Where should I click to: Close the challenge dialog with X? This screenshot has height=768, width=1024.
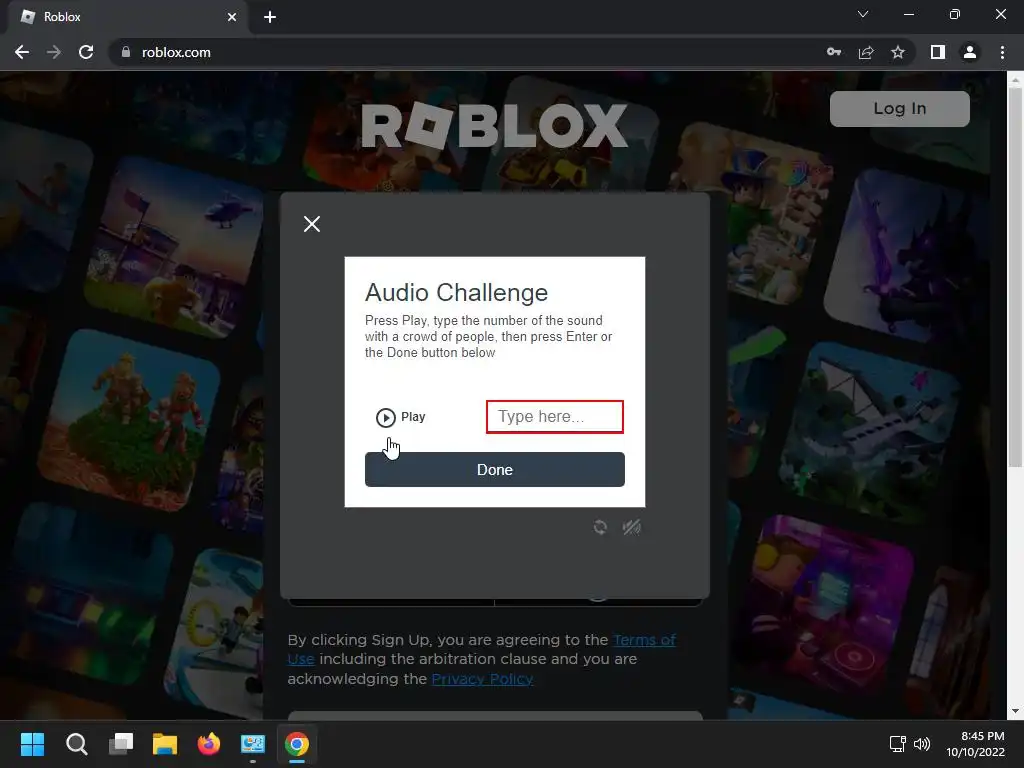pos(312,224)
